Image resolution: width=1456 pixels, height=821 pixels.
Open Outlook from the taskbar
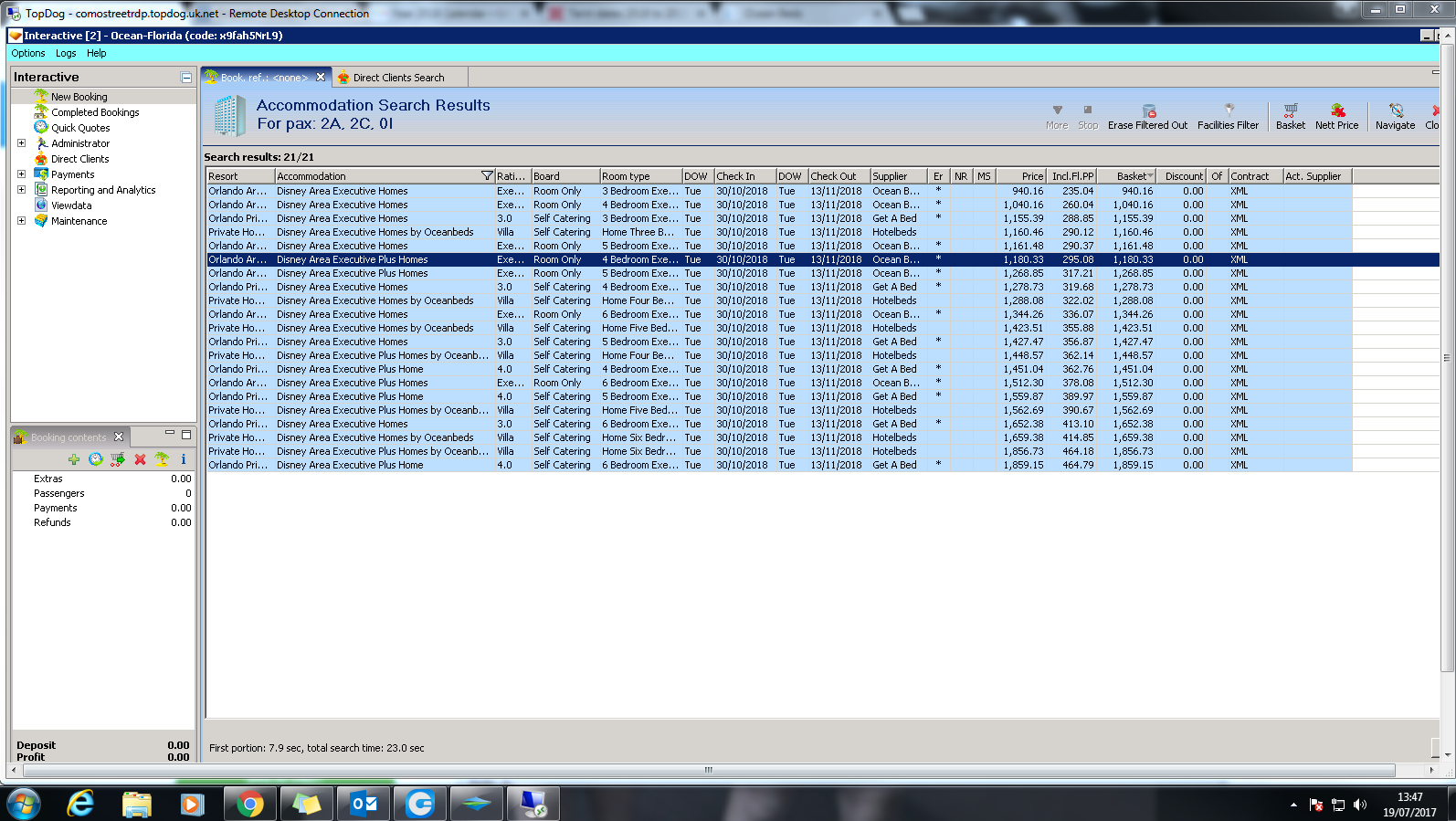click(x=364, y=804)
